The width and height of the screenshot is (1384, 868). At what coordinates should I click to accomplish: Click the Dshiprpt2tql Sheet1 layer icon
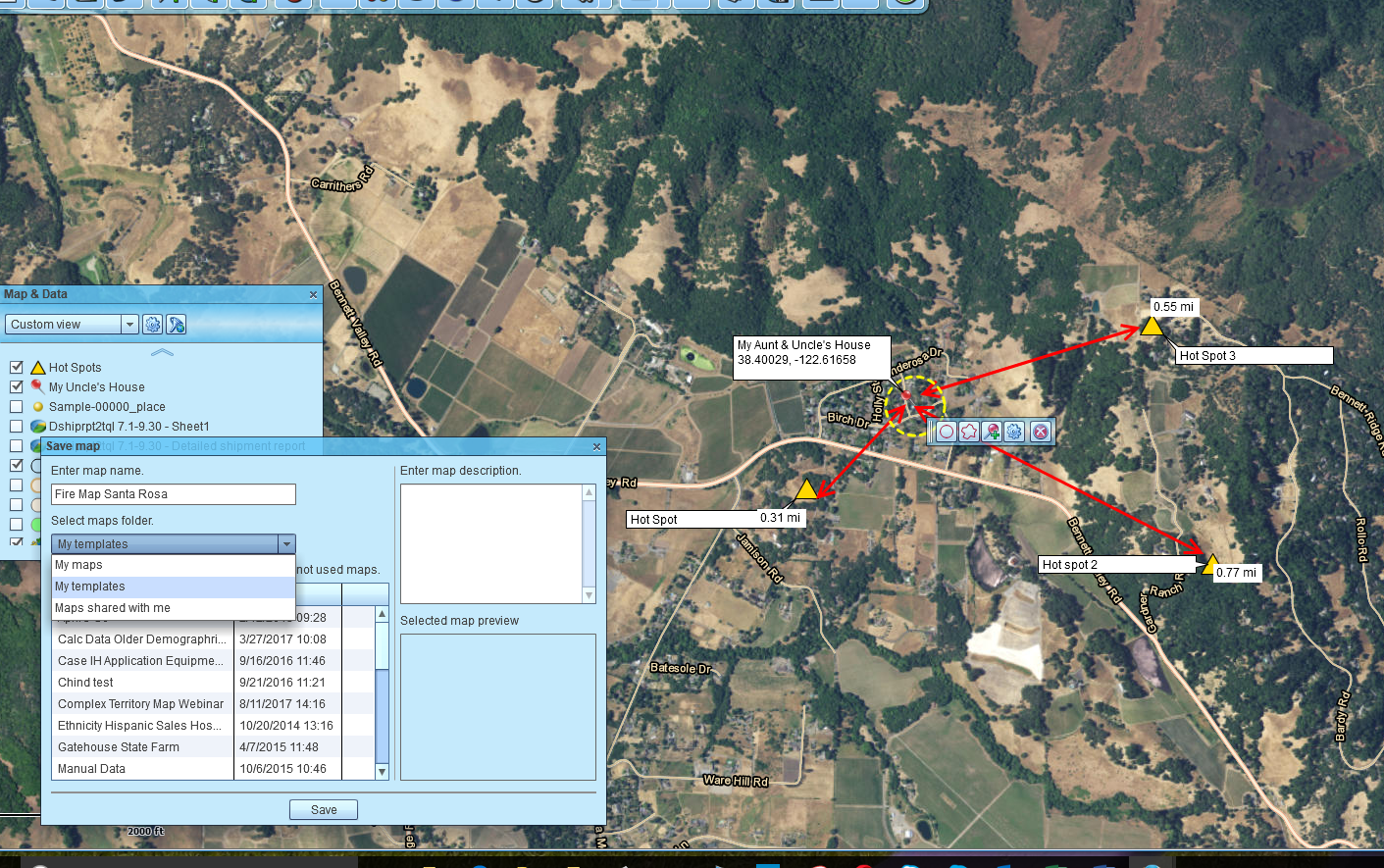(38, 427)
